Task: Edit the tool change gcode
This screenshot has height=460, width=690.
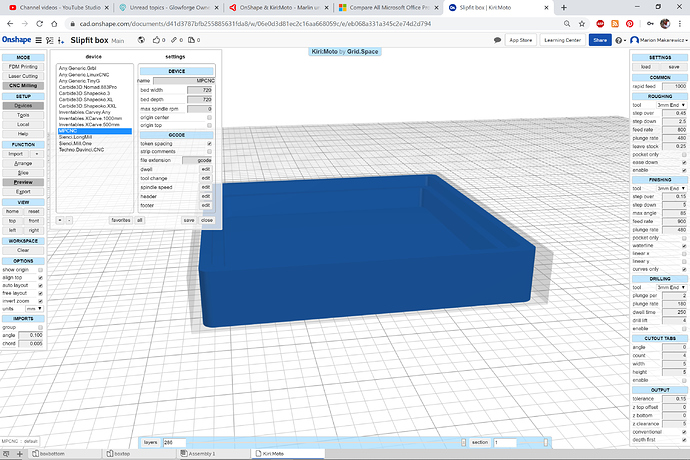Action: pos(206,179)
